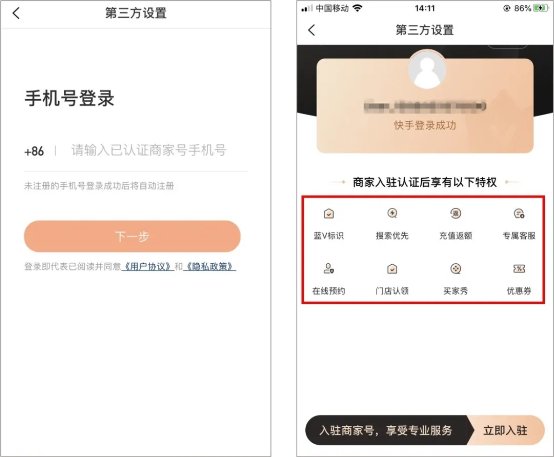This screenshot has width=554, height=457.
Task: Tap the battery indicator in status bar
Action: (541, 8)
